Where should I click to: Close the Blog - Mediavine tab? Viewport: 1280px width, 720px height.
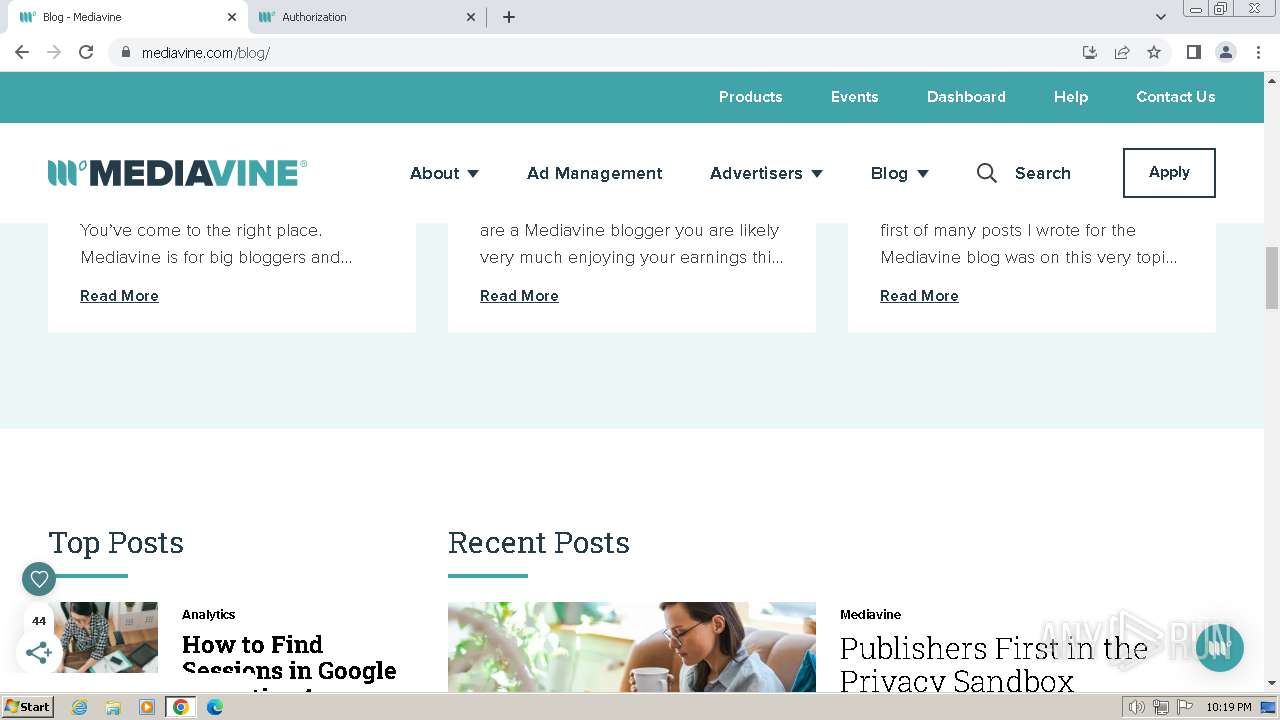point(232,17)
